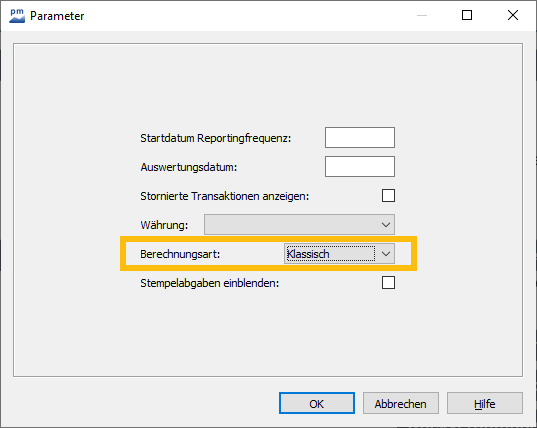Image resolution: width=537 pixels, height=428 pixels.
Task: Focus the Startdatum Reportingfrequenz date field
Action: [x=360, y=138]
